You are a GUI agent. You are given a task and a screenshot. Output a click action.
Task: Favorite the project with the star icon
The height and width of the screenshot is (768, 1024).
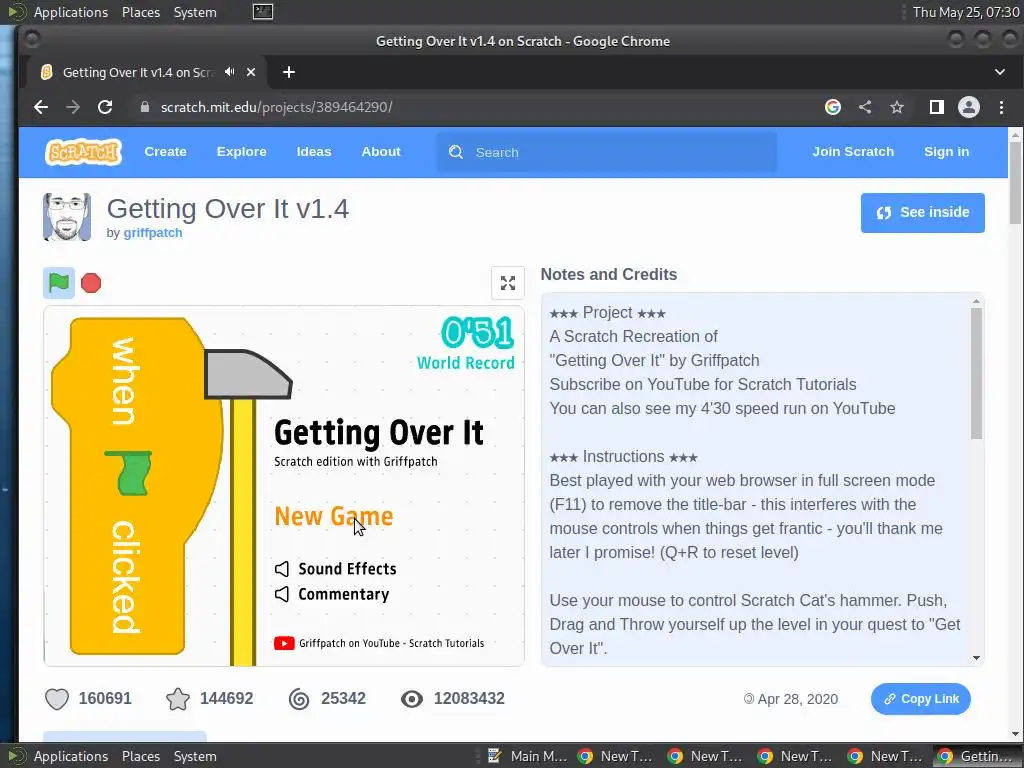pyautogui.click(x=178, y=699)
